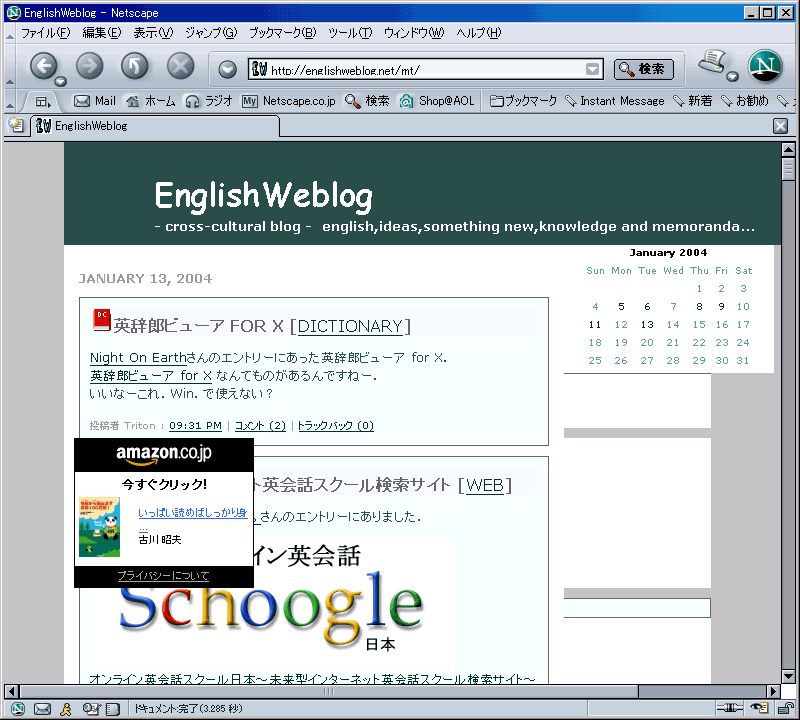Click the ホーム home button
Viewport: 800px width, 720px height.
(151, 101)
